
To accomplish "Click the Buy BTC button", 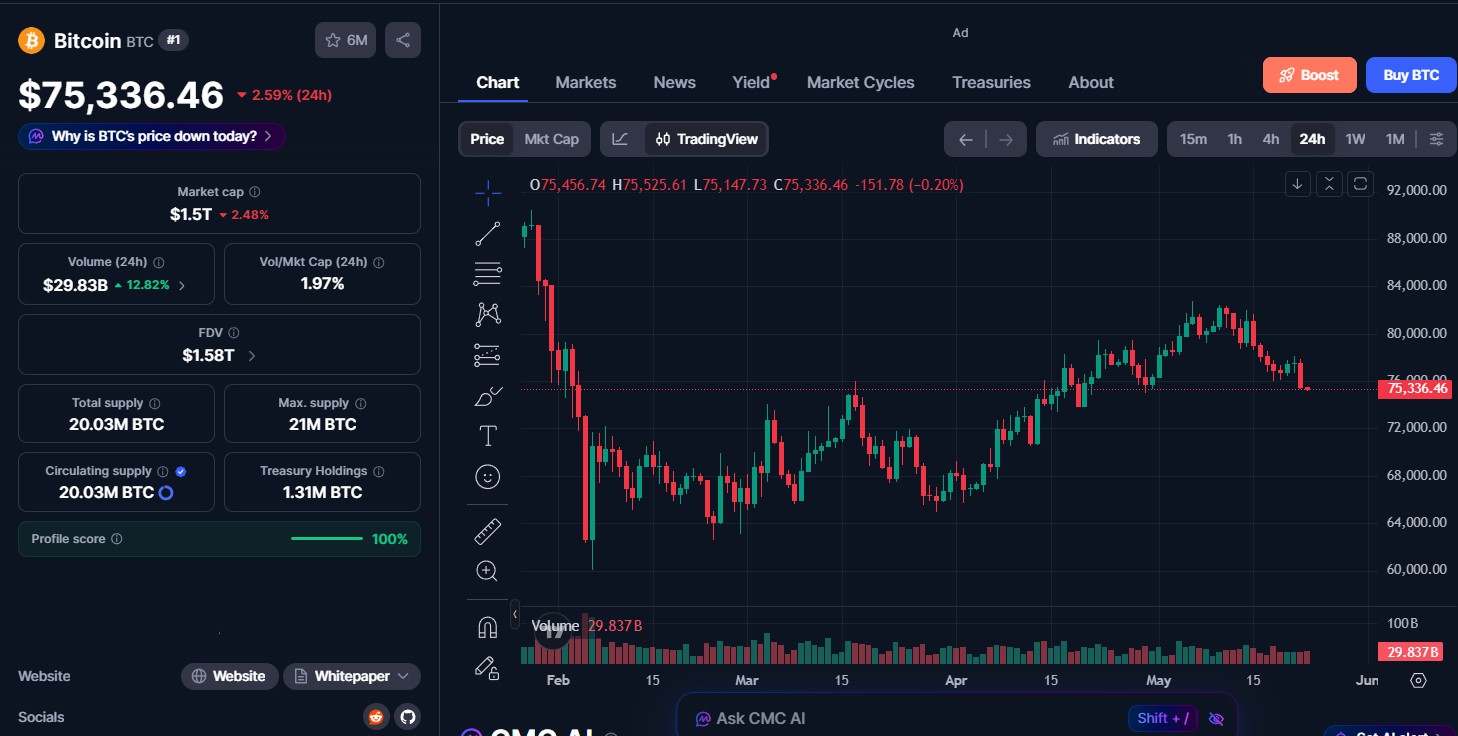I will (x=1411, y=75).
